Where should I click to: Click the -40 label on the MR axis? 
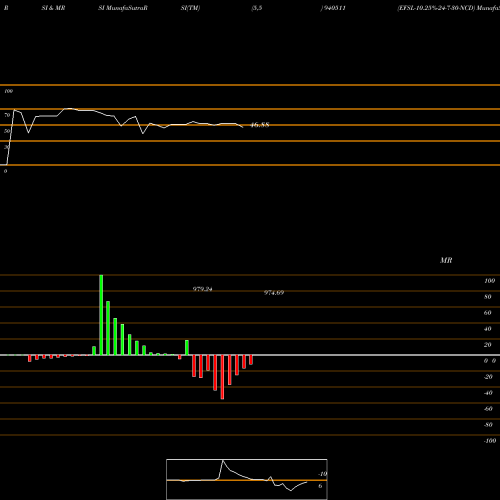(488, 393)
